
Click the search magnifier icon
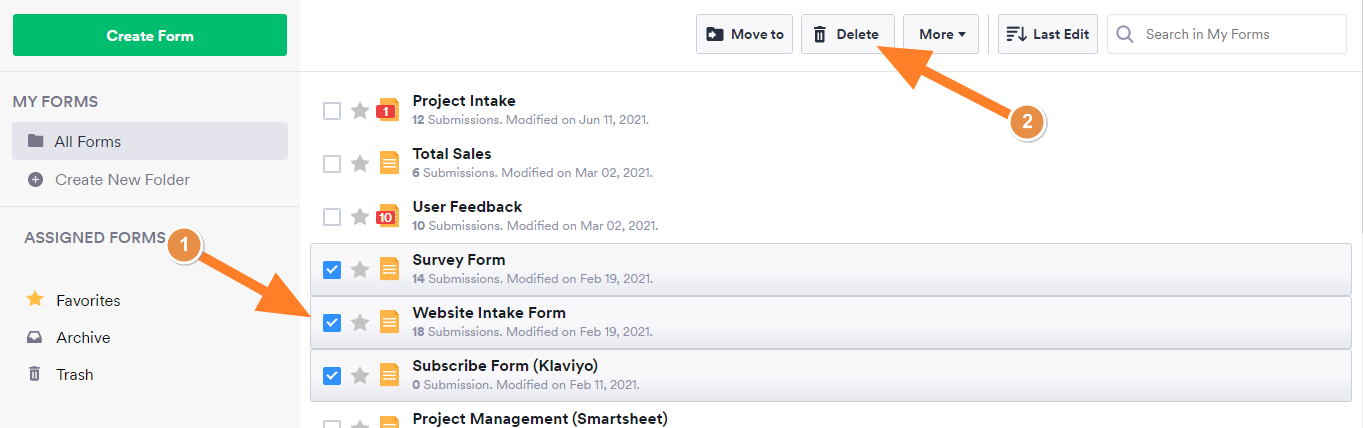coord(1125,34)
